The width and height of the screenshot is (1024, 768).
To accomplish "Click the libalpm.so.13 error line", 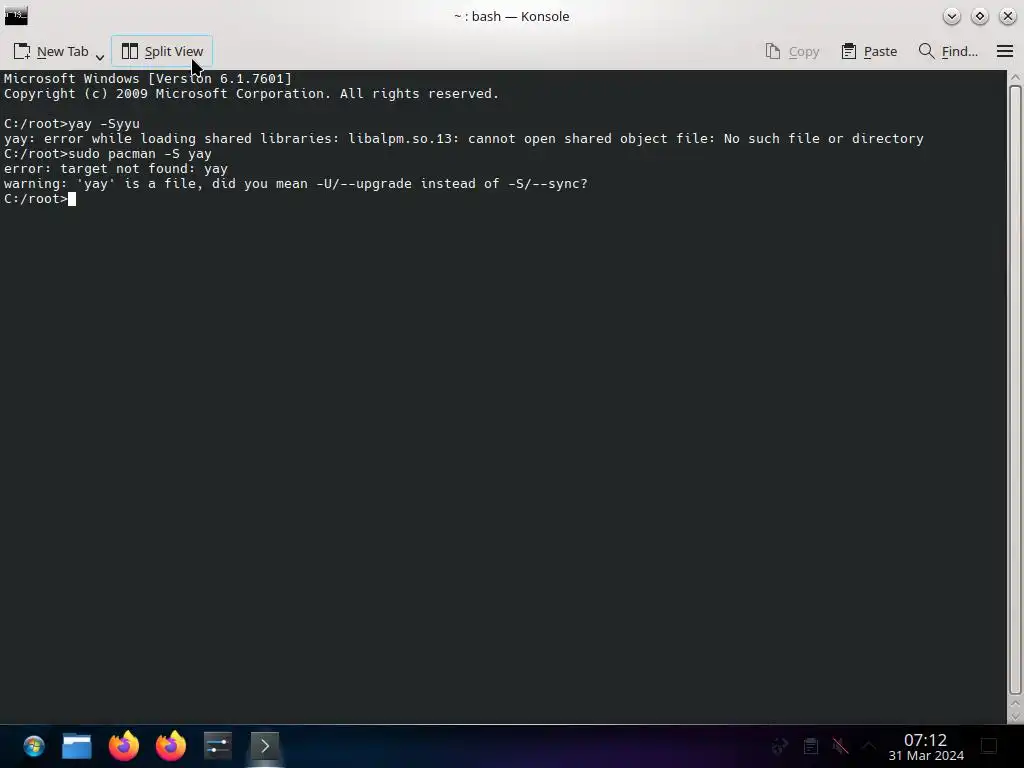I will tap(464, 138).
